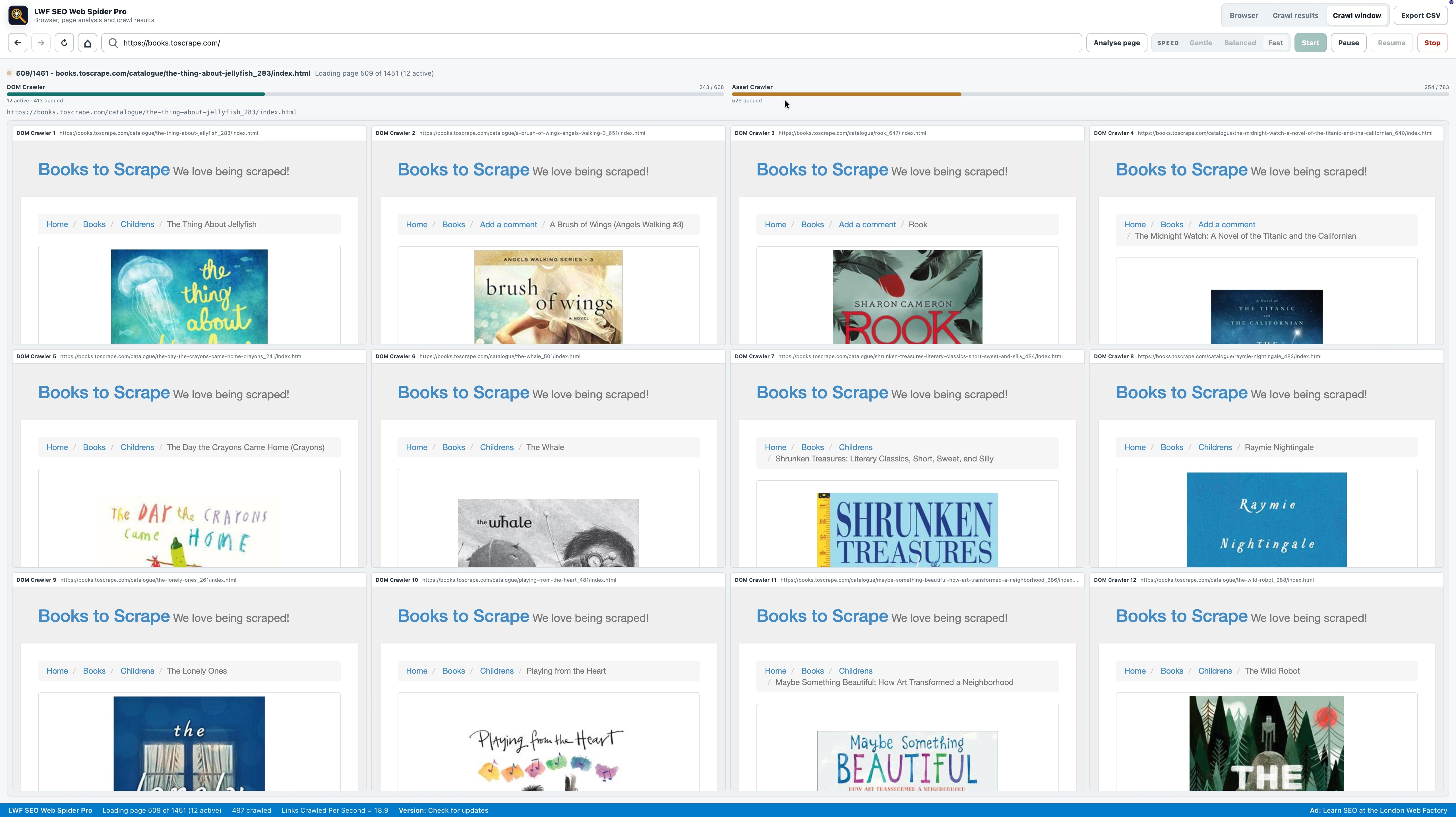Viewport: 1456px width, 817px height.
Task: Stop the crawl
Action: (x=1432, y=43)
